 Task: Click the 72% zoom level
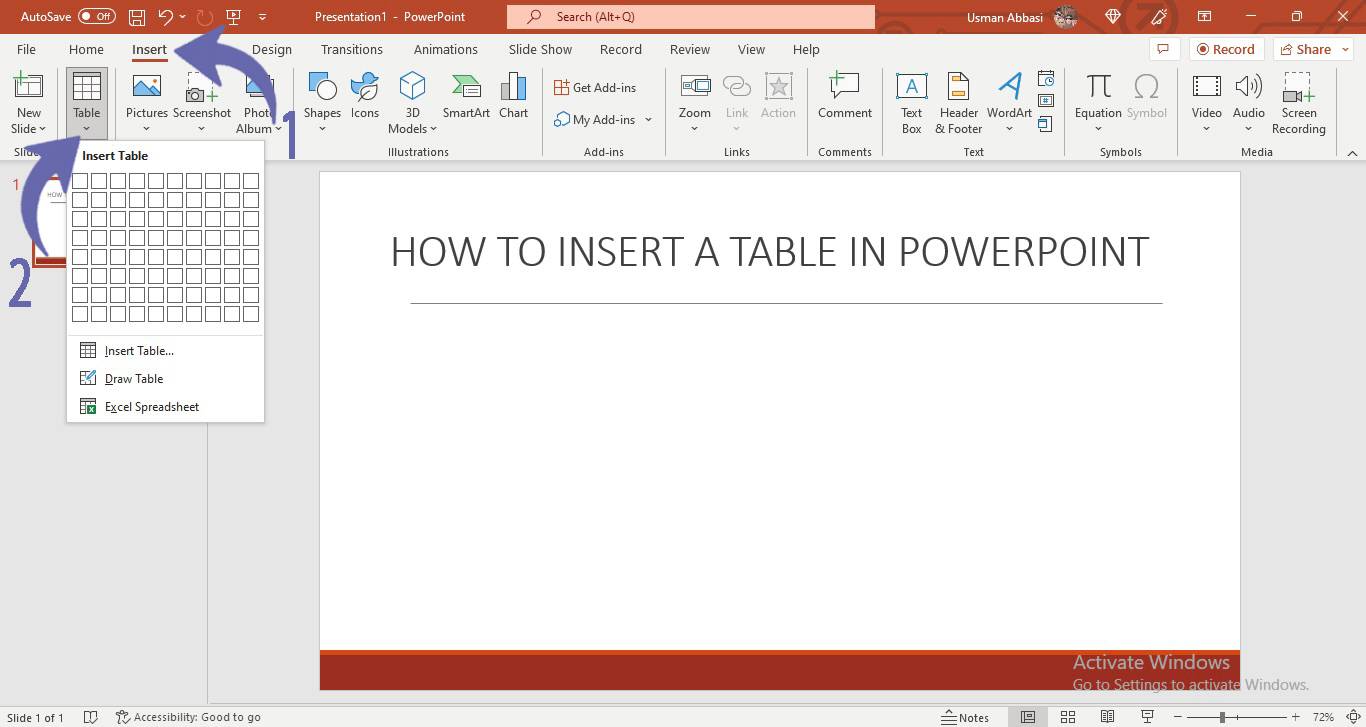click(x=1323, y=717)
